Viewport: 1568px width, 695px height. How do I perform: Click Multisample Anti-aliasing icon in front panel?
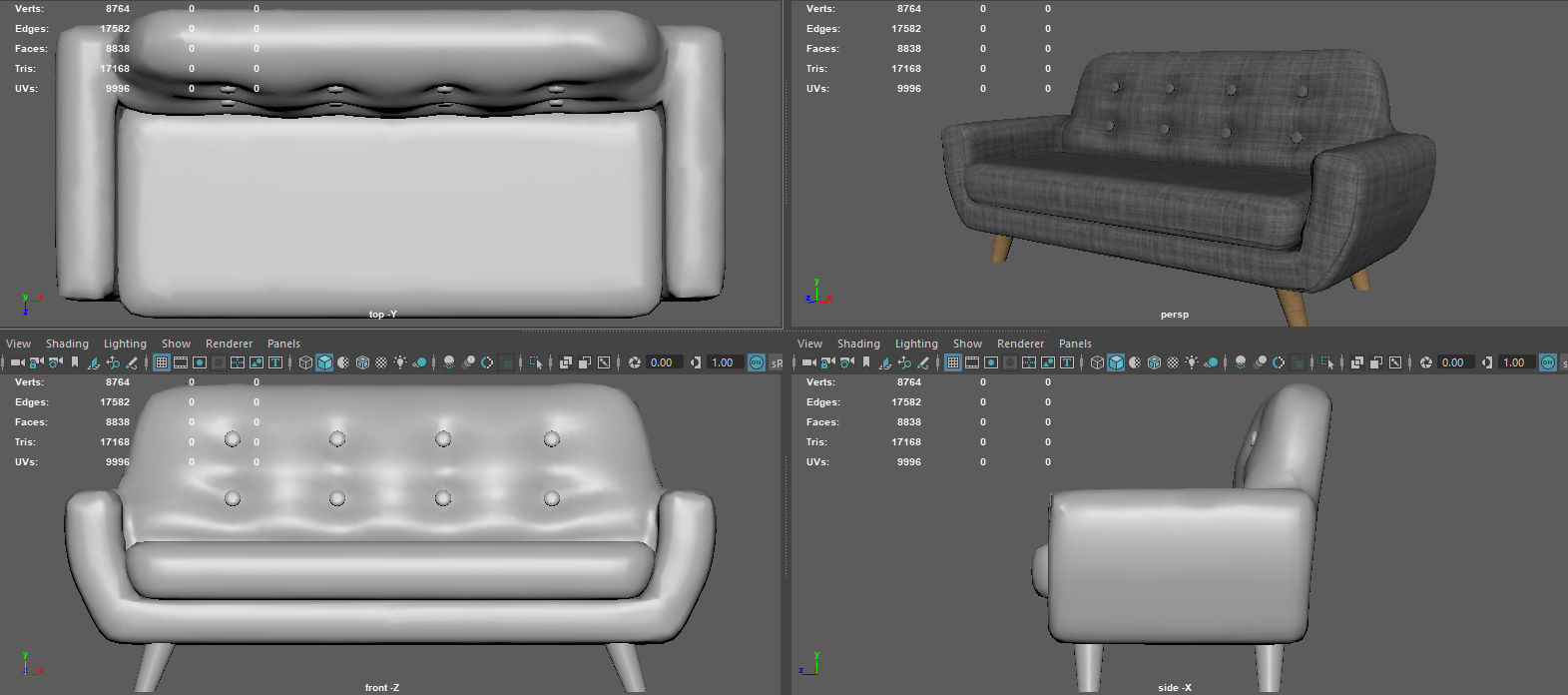487,362
